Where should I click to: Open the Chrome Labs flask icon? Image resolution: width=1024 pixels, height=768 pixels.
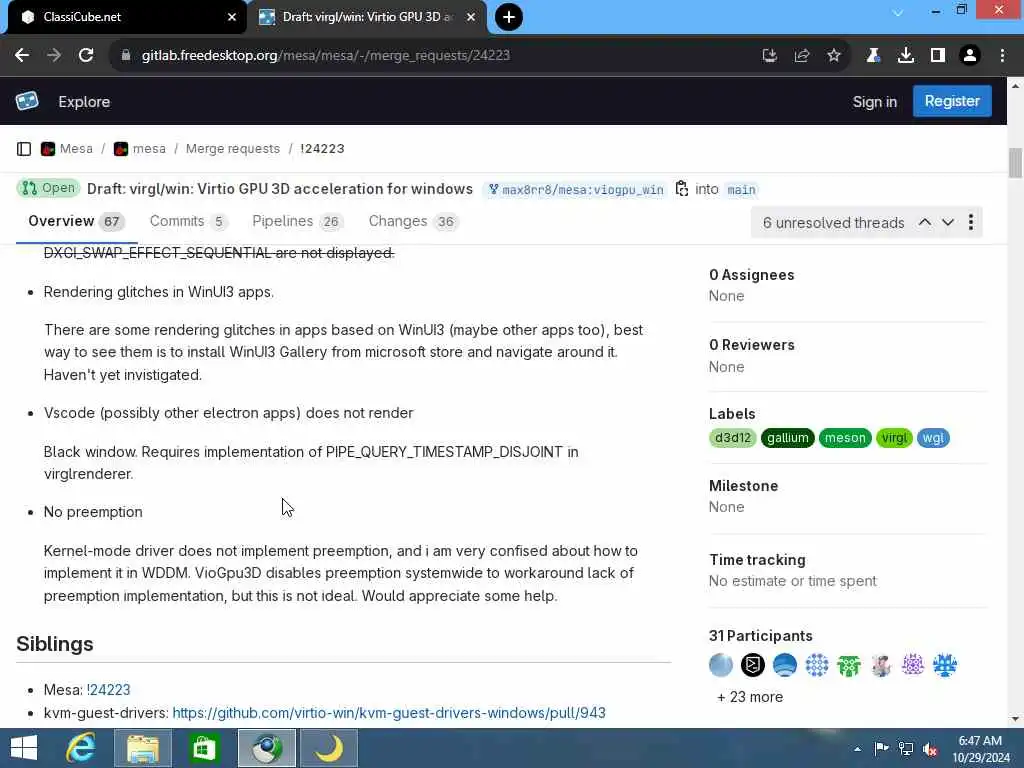pos(873,56)
